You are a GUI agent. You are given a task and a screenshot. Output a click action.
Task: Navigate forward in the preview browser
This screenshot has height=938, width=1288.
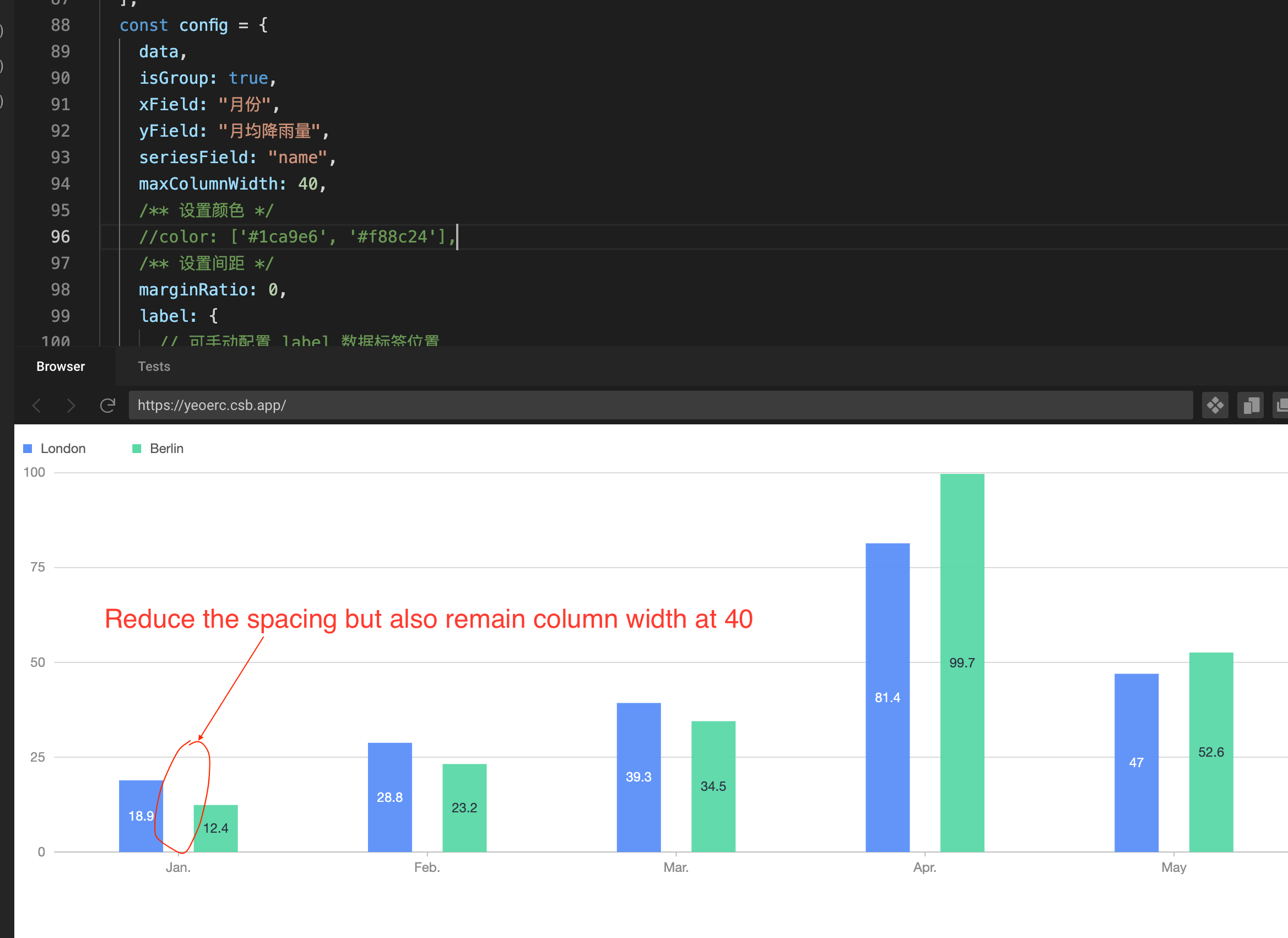coord(71,405)
